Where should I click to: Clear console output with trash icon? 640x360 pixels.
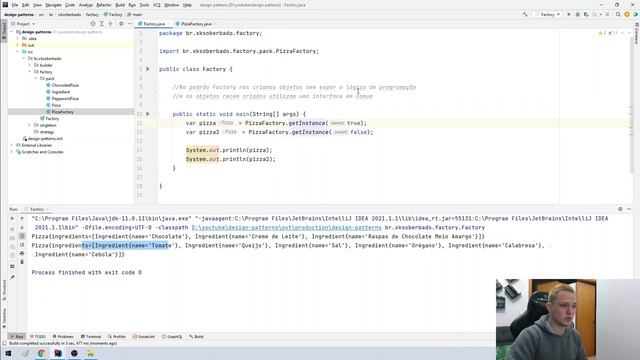point(22,262)
